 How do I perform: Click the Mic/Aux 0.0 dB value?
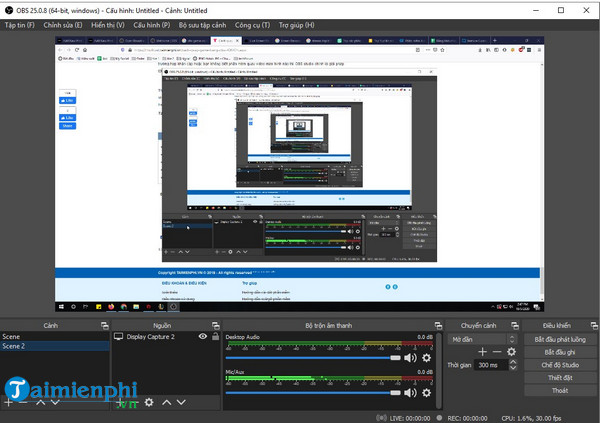click(x=425, y=372)
